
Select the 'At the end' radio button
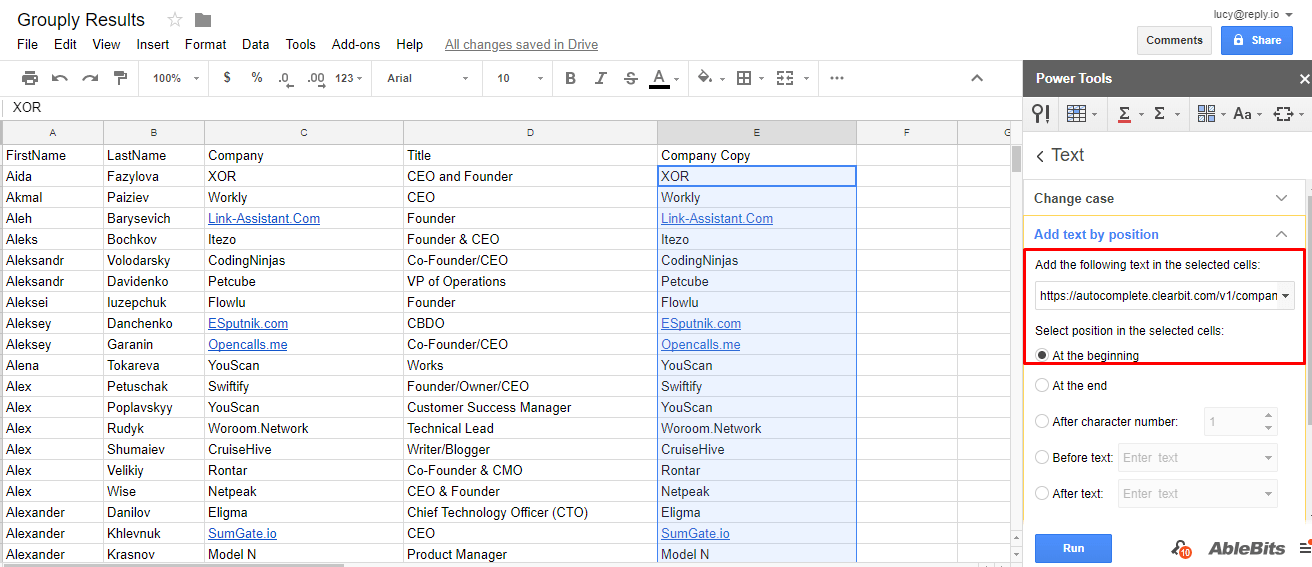click(1042, 385)
